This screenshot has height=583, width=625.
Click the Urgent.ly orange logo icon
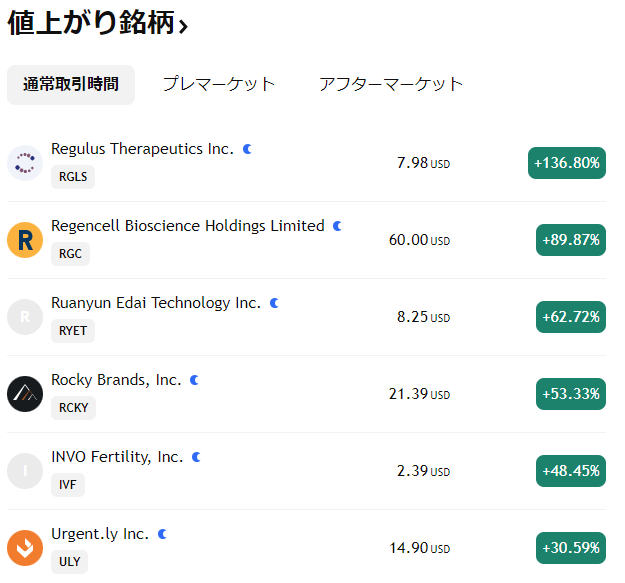25,548
